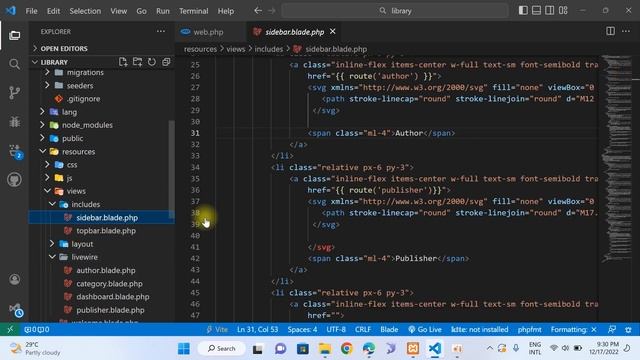Screen dimensions: 640x360
Task: Open the remote window indicator in status bar
Action: point(11,329)
